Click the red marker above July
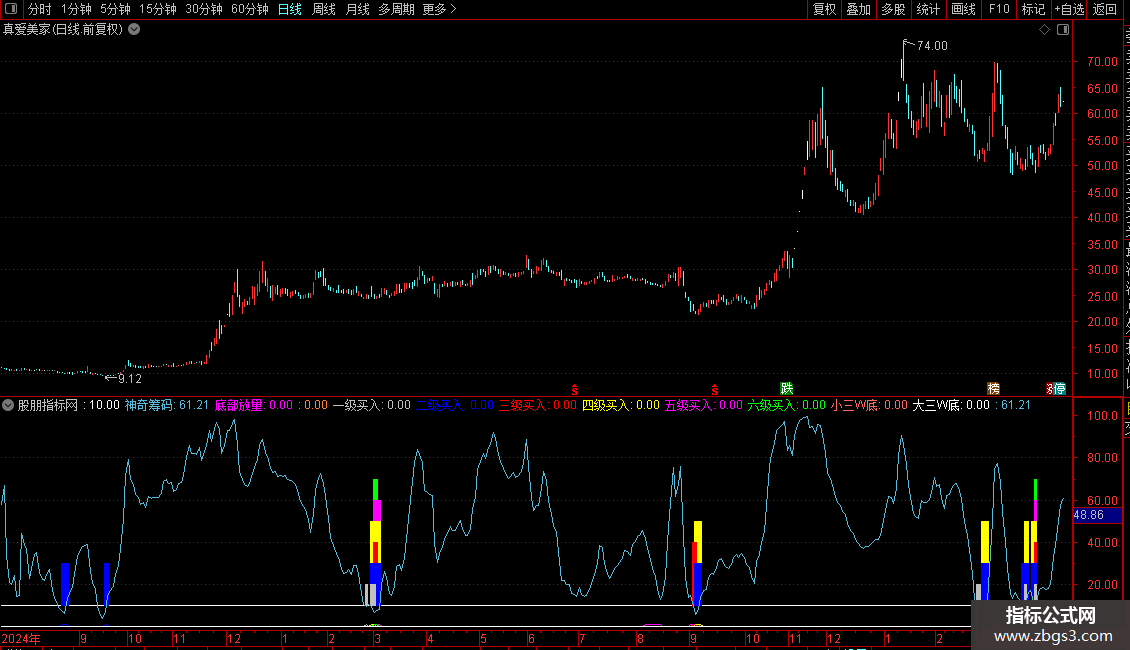The image size is (1130, 650). point(574,388)
